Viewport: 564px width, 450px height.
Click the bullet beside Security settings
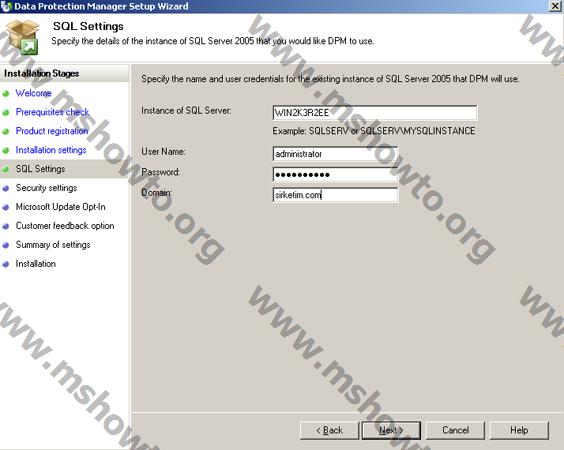pos(5,188)
